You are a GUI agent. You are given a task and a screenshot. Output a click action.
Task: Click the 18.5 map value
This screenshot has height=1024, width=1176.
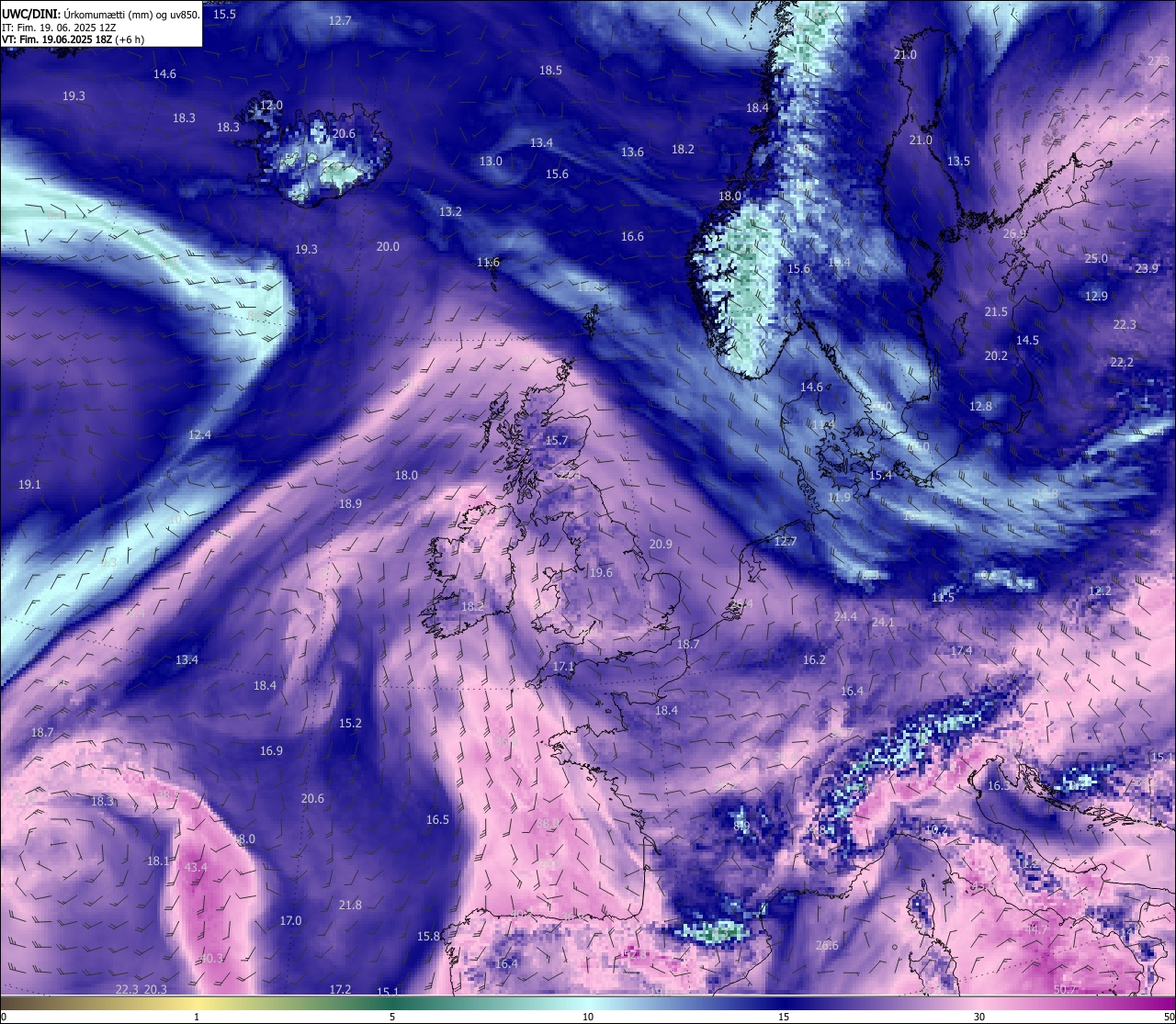tap(550, 70)
